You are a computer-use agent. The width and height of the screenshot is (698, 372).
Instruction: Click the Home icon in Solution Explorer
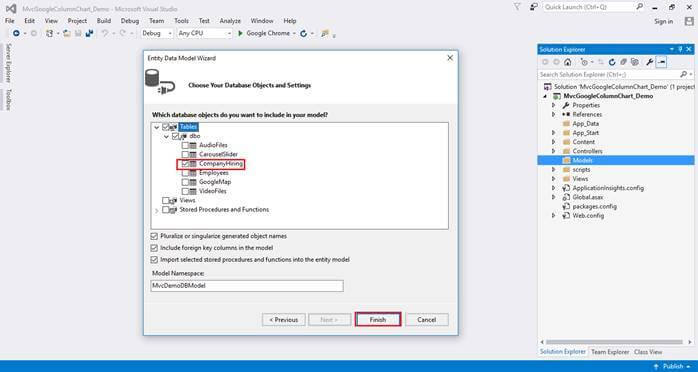coord(567,62)
